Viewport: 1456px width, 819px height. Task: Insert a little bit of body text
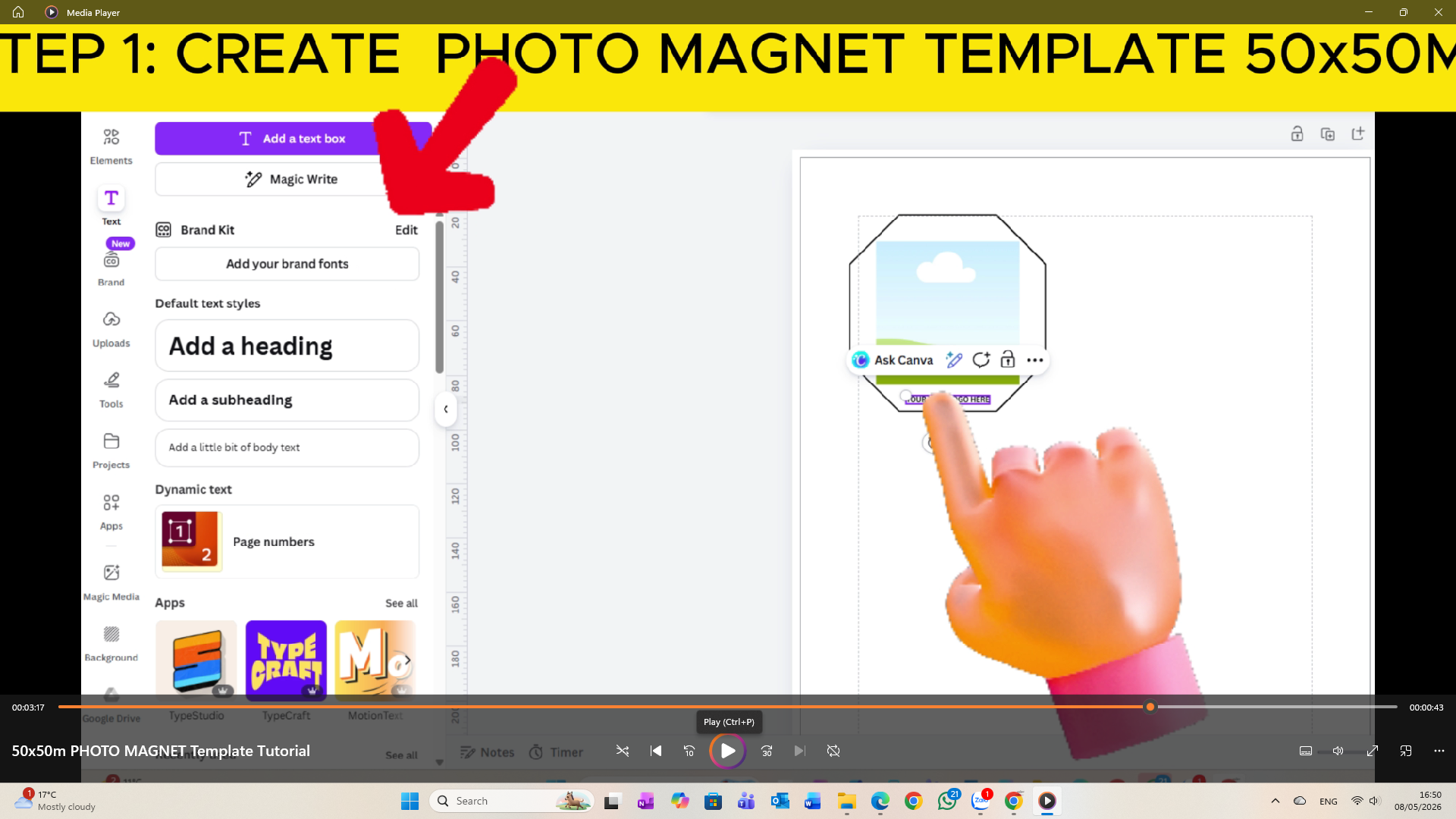(287, 447)
